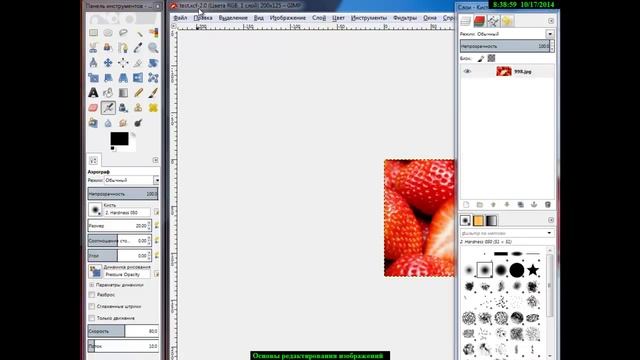This screenshot has width=640, height=360.
Task: Switch to the Gradients tab
Action: point(491,220)
